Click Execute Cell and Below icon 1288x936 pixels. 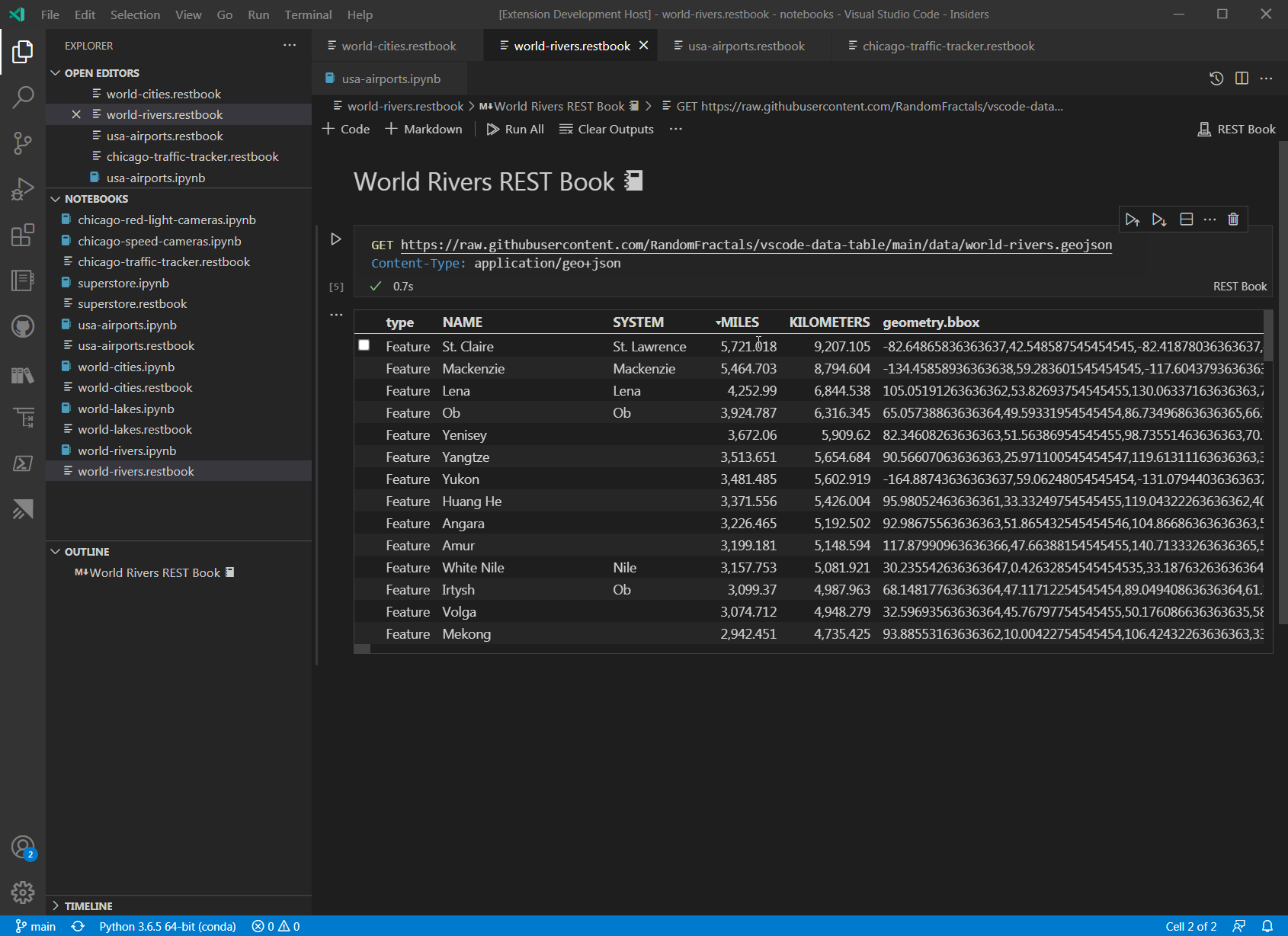pos(1159,220)
